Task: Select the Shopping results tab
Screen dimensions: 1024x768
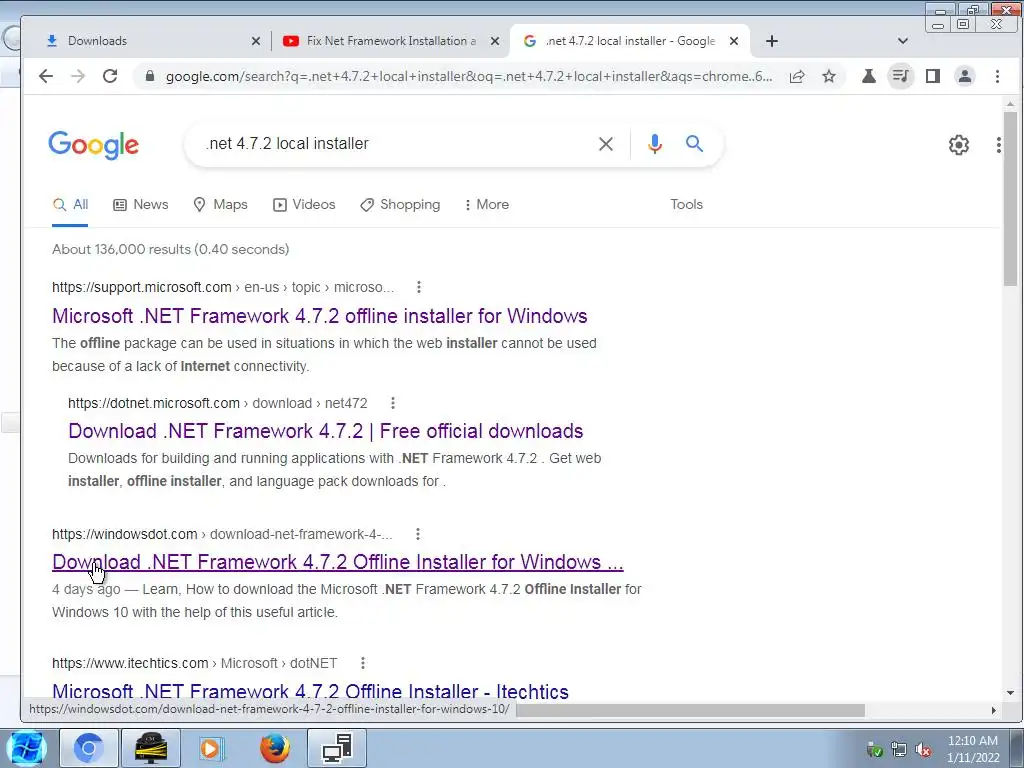Action: pos(400,204)
